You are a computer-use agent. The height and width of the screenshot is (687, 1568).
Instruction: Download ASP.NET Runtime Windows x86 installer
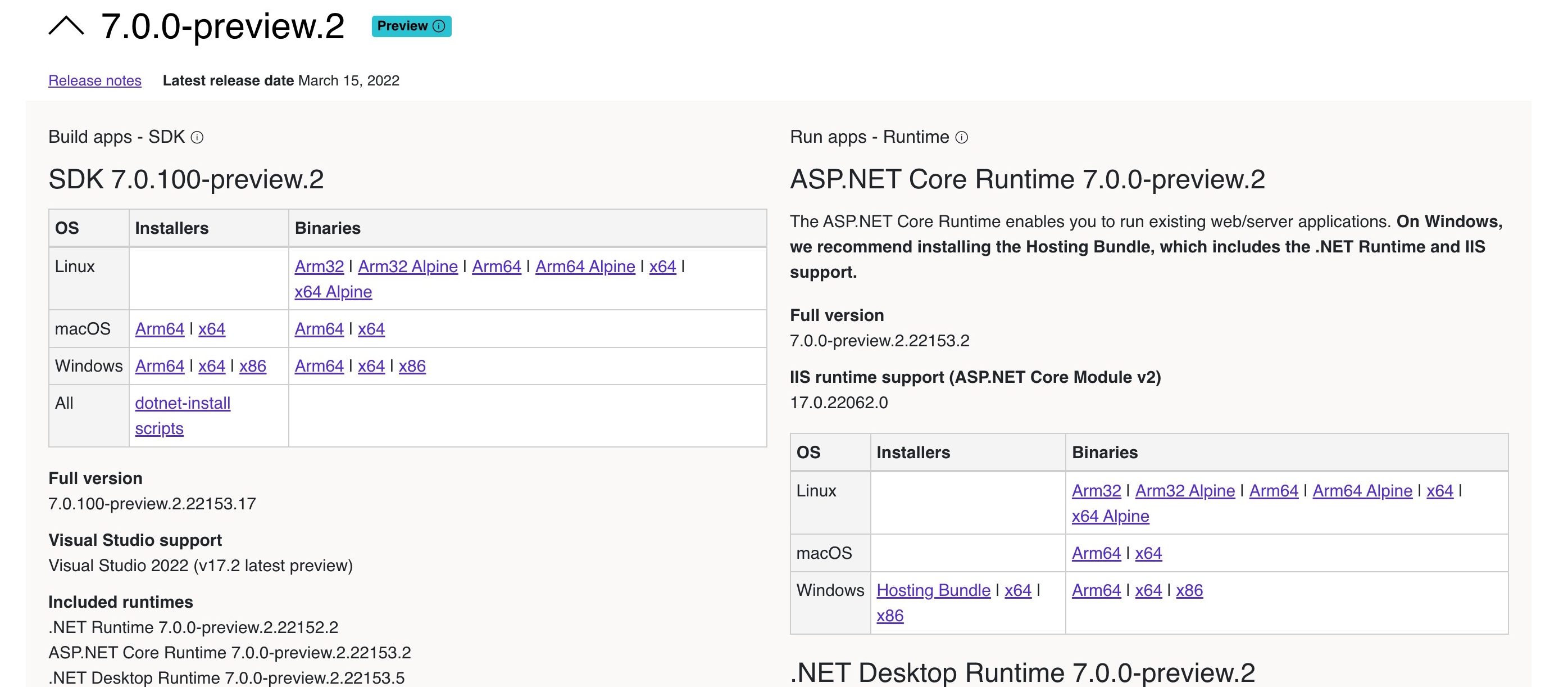coord(889,616)
